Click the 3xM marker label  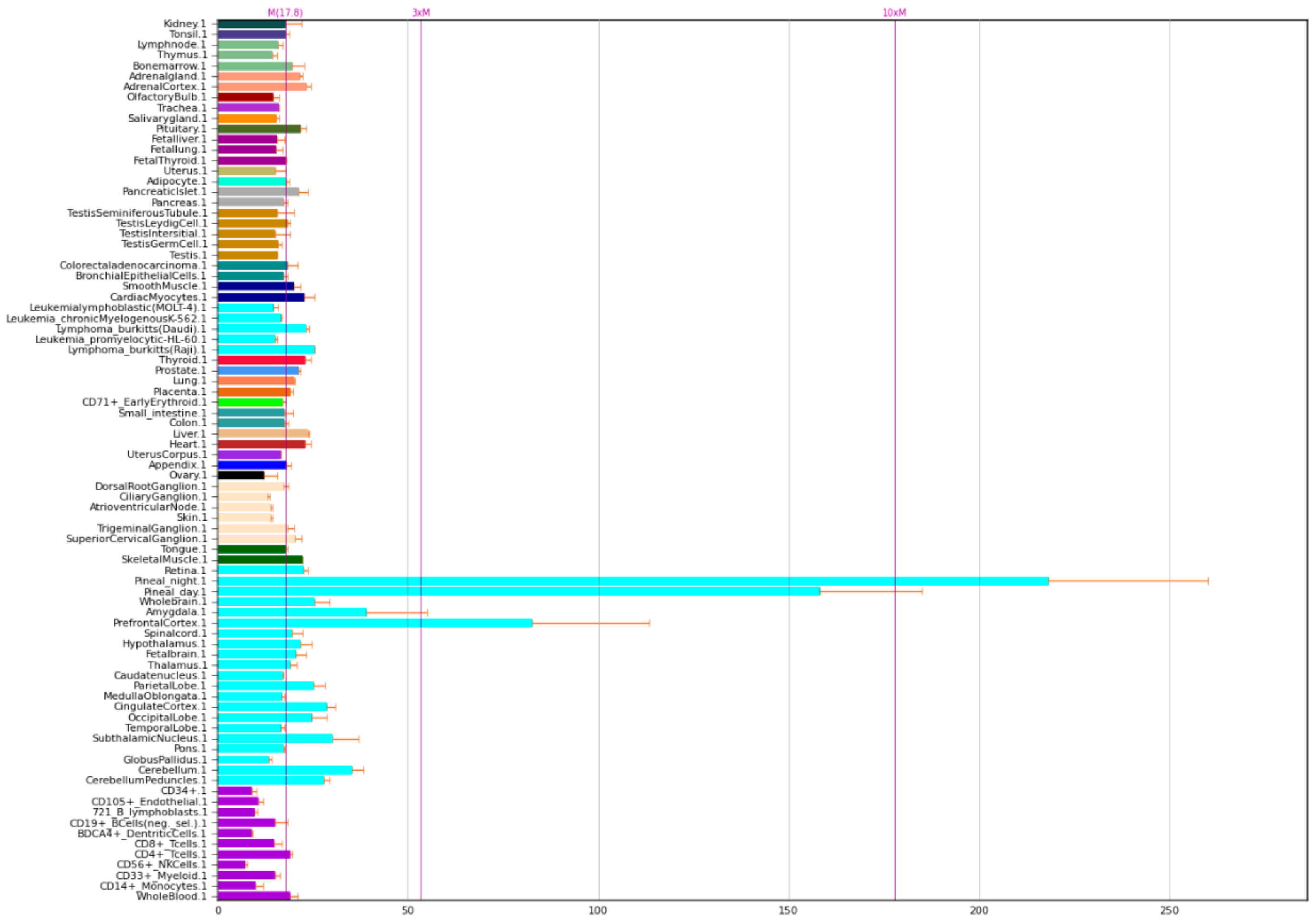[x=421, y=12]
